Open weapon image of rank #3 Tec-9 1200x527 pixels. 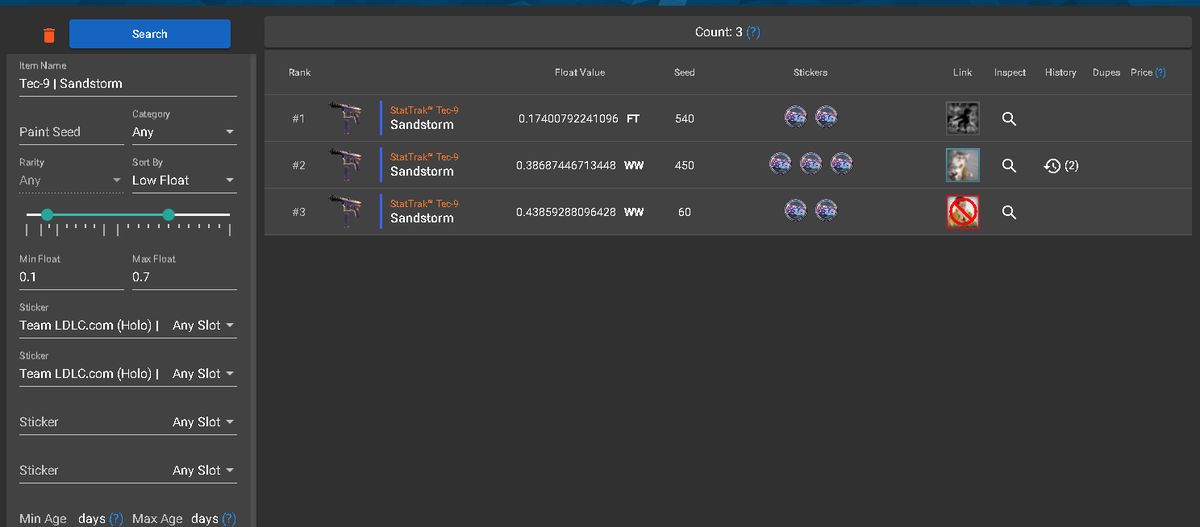tap(346, 211)
